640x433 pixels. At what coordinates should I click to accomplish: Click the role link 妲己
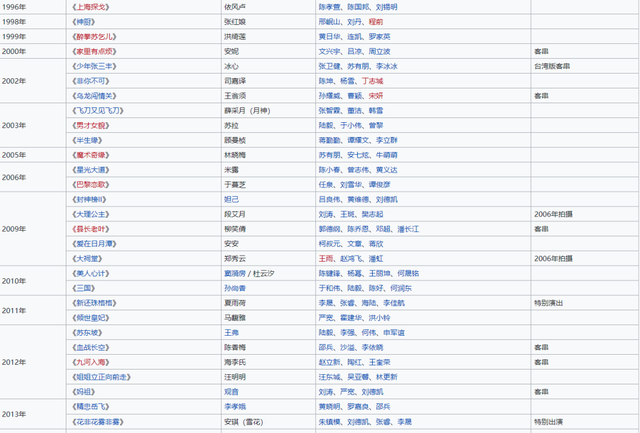(x=231, y=200)
